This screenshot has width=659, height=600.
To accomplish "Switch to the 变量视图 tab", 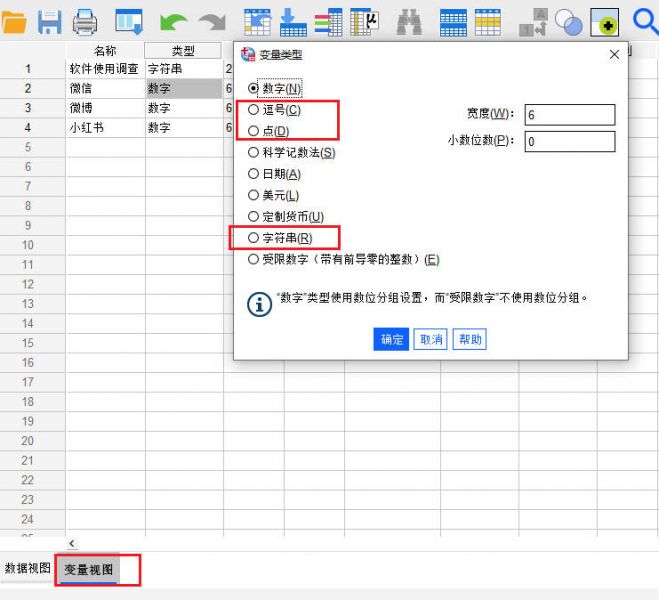I will click(88, 570).
